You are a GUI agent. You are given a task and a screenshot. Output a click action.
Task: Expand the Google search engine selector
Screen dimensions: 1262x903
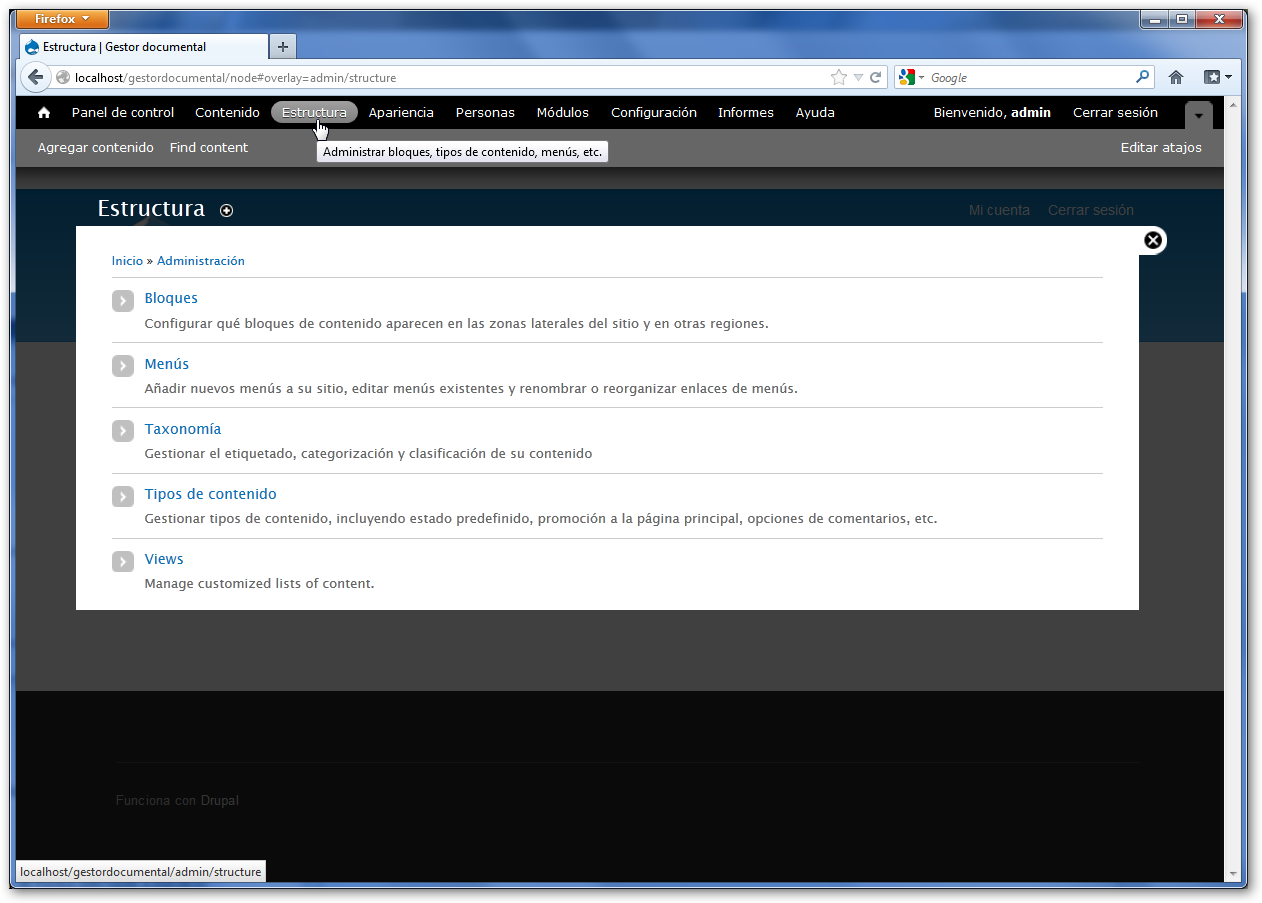(x=911, y=77)
